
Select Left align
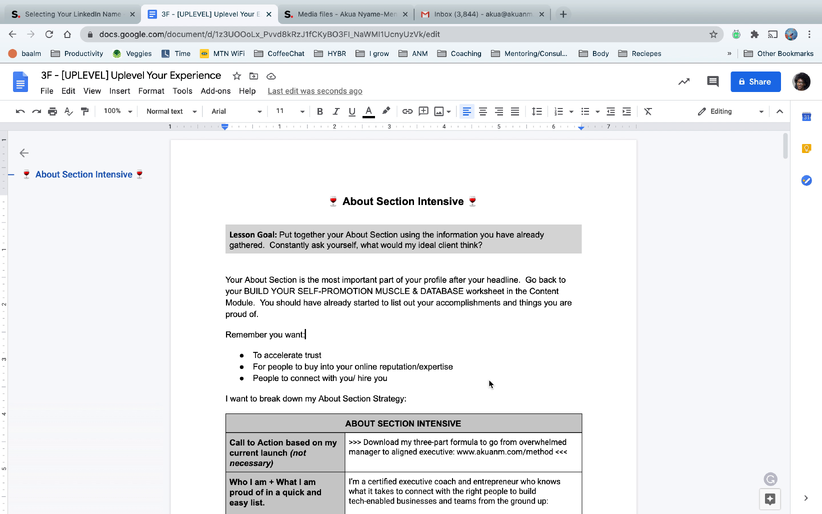coord(467,111)
